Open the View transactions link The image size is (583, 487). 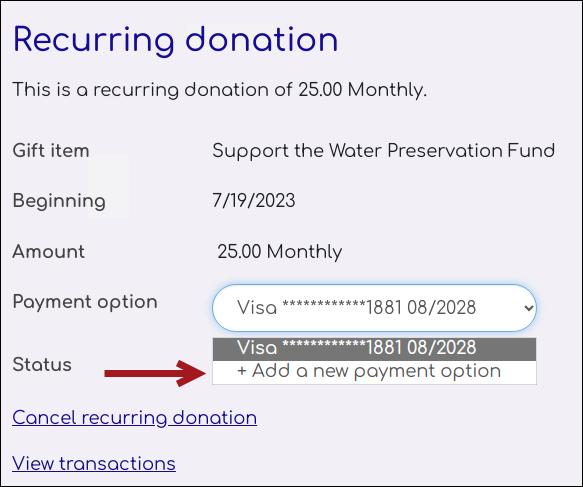[94, 464]
